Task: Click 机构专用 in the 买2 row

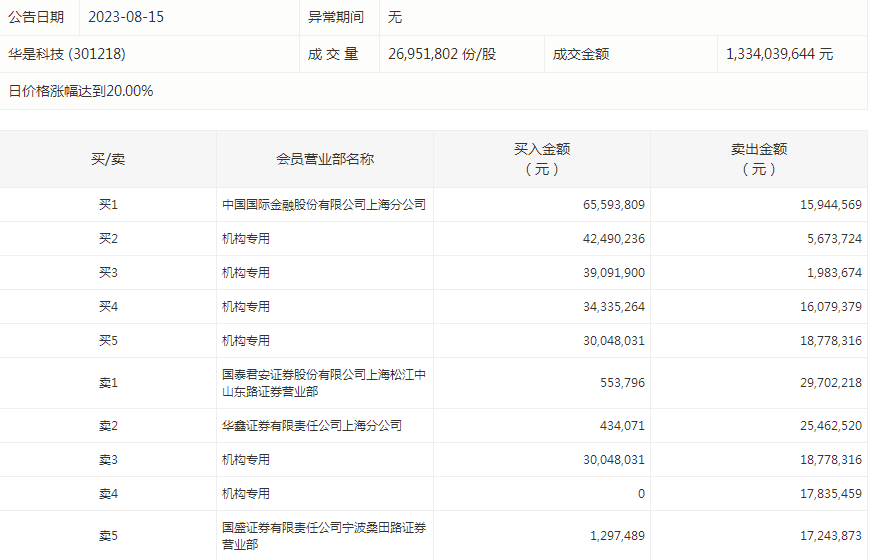Action: 246,239
